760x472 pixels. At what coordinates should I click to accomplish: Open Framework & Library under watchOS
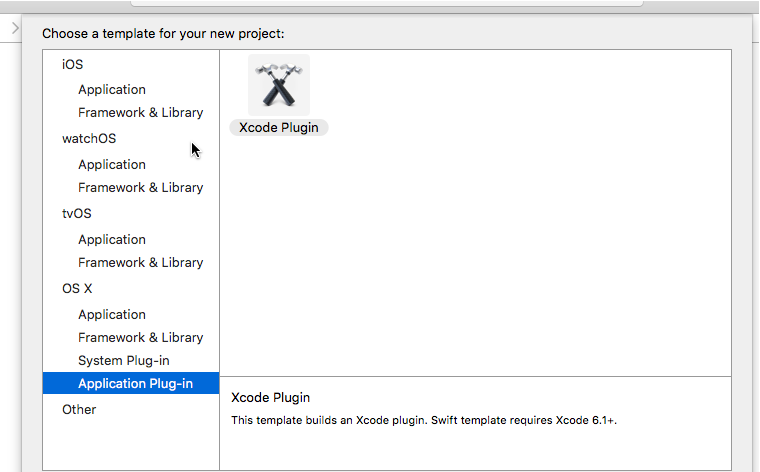(141, 188)
